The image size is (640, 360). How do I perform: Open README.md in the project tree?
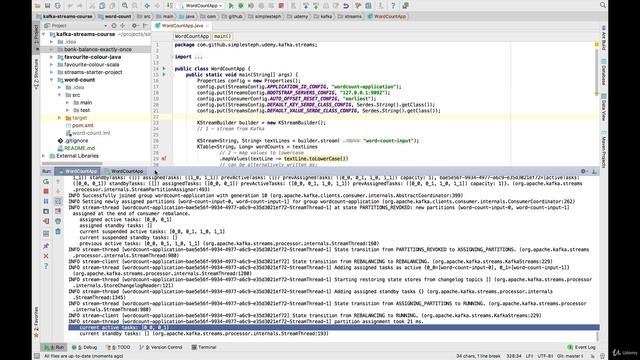pos(76,148)
